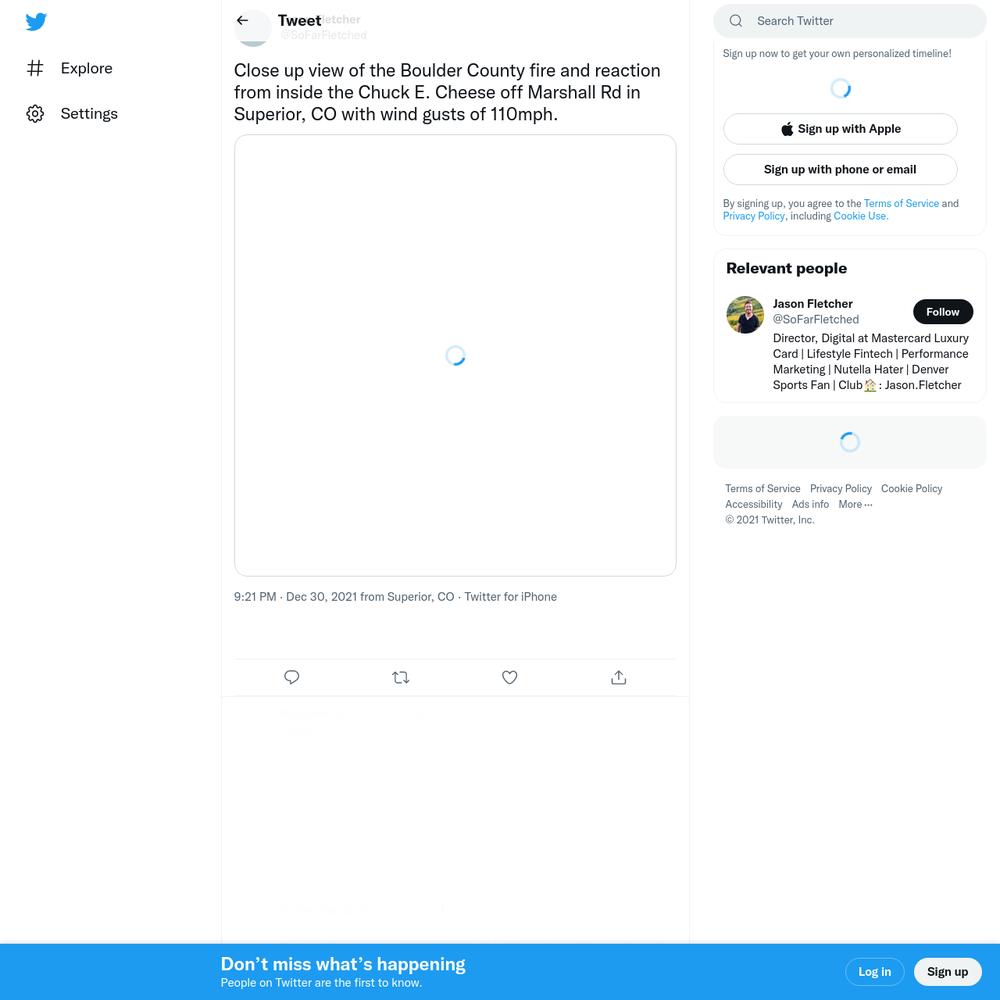Open the Twitter for iPhone source link
1000x1000 pixels.
point(510,597)
